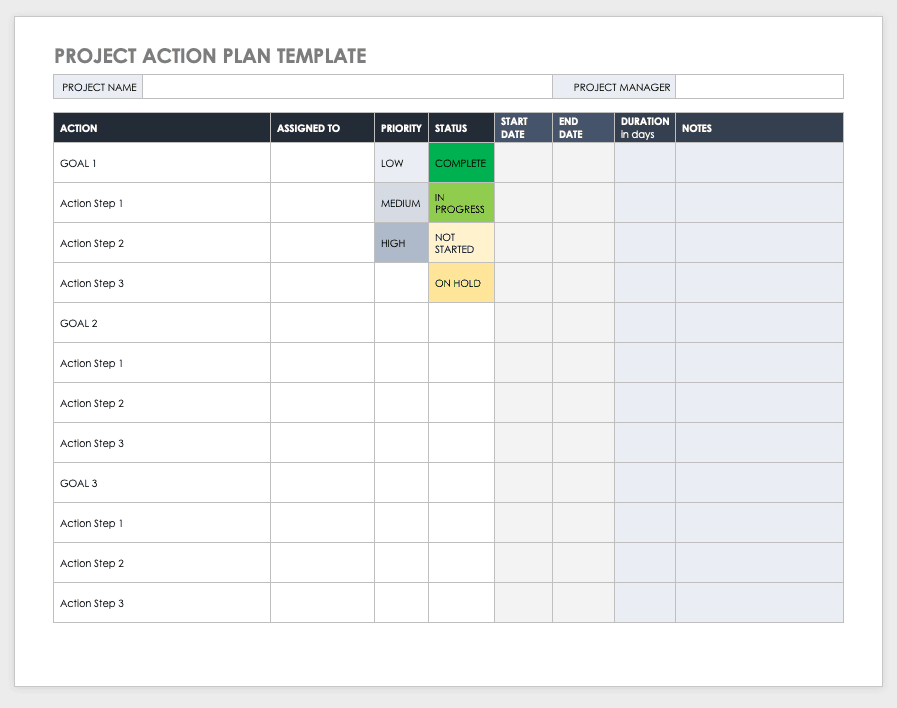Select the IN PROGRESS status cell
Image resolution: width=897 pixels, height=708 pixels.
tap(461, 203)
